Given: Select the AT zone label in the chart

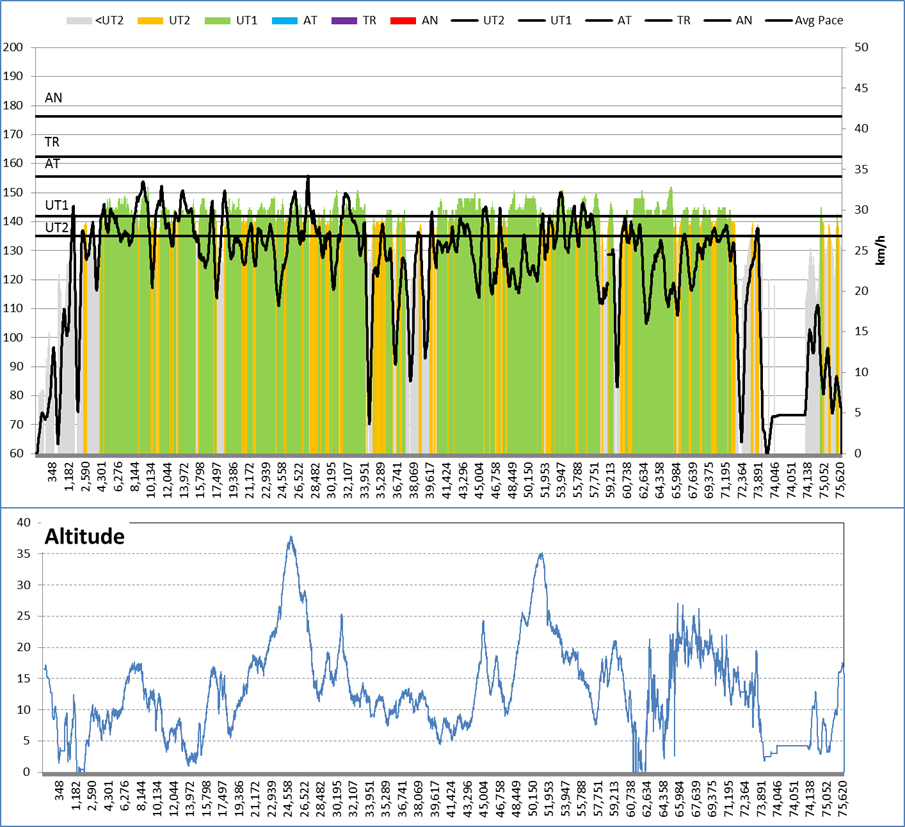Looking at the screenshot, I should click(54, 162).
